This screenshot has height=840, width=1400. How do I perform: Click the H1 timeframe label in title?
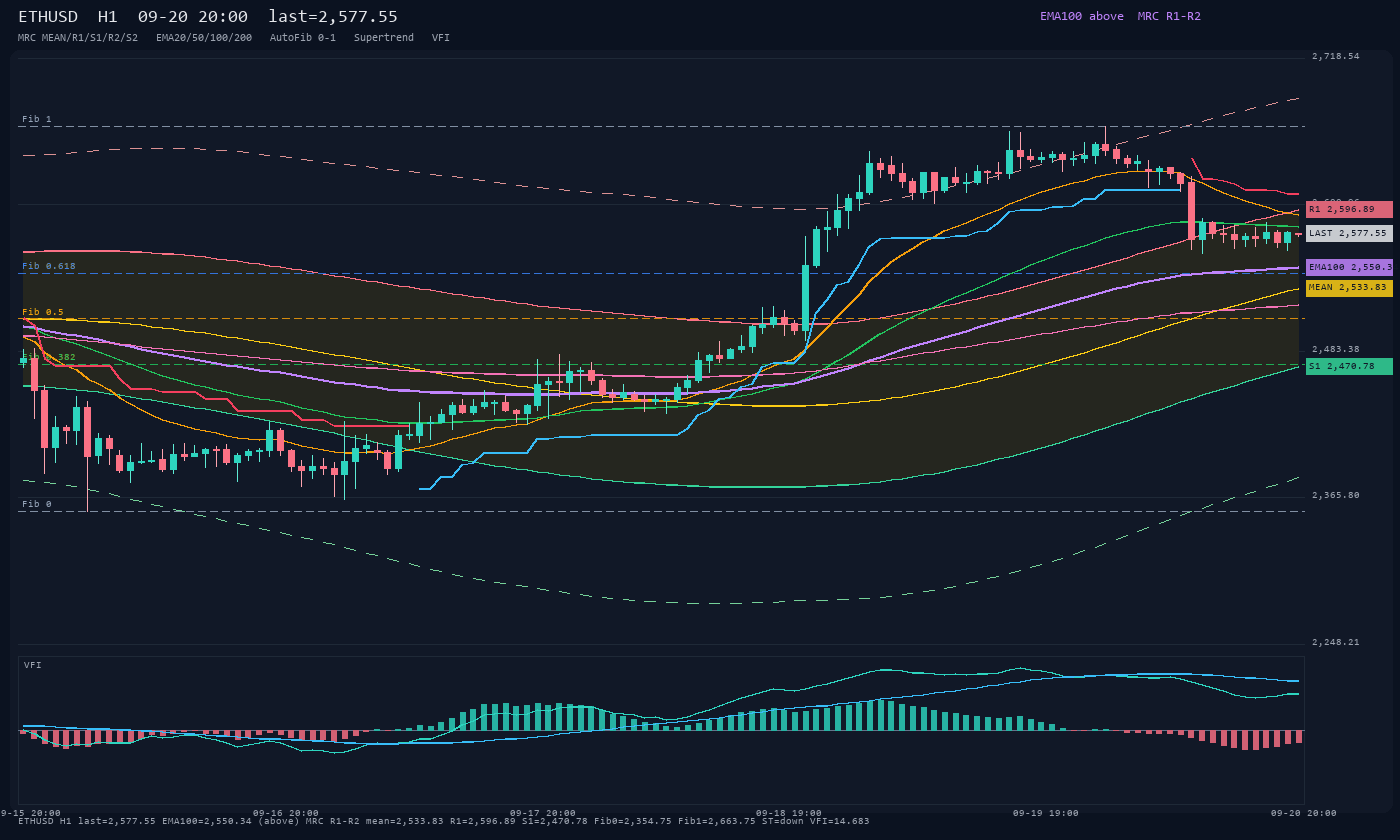[x=108, y=17]
